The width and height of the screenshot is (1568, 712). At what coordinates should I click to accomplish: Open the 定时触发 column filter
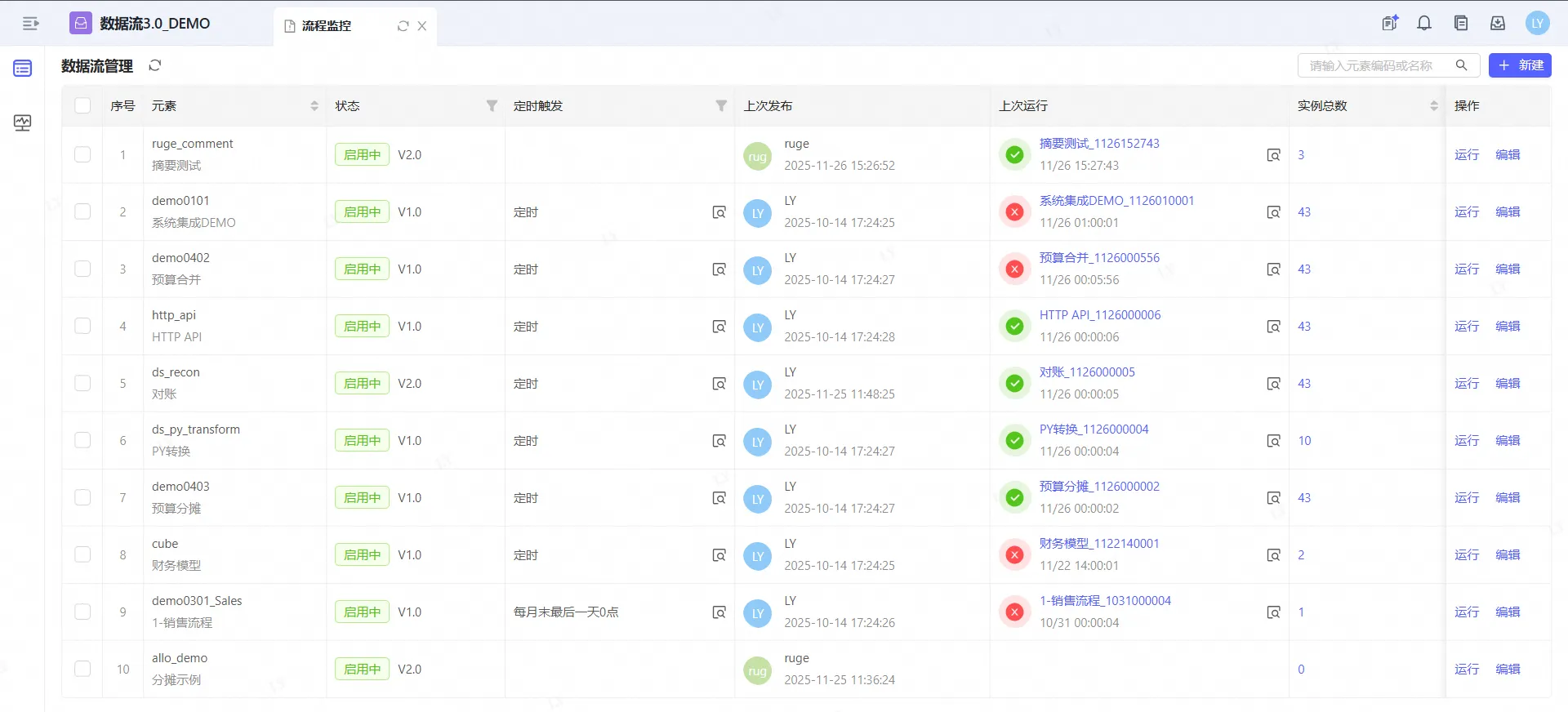(721, 105)
